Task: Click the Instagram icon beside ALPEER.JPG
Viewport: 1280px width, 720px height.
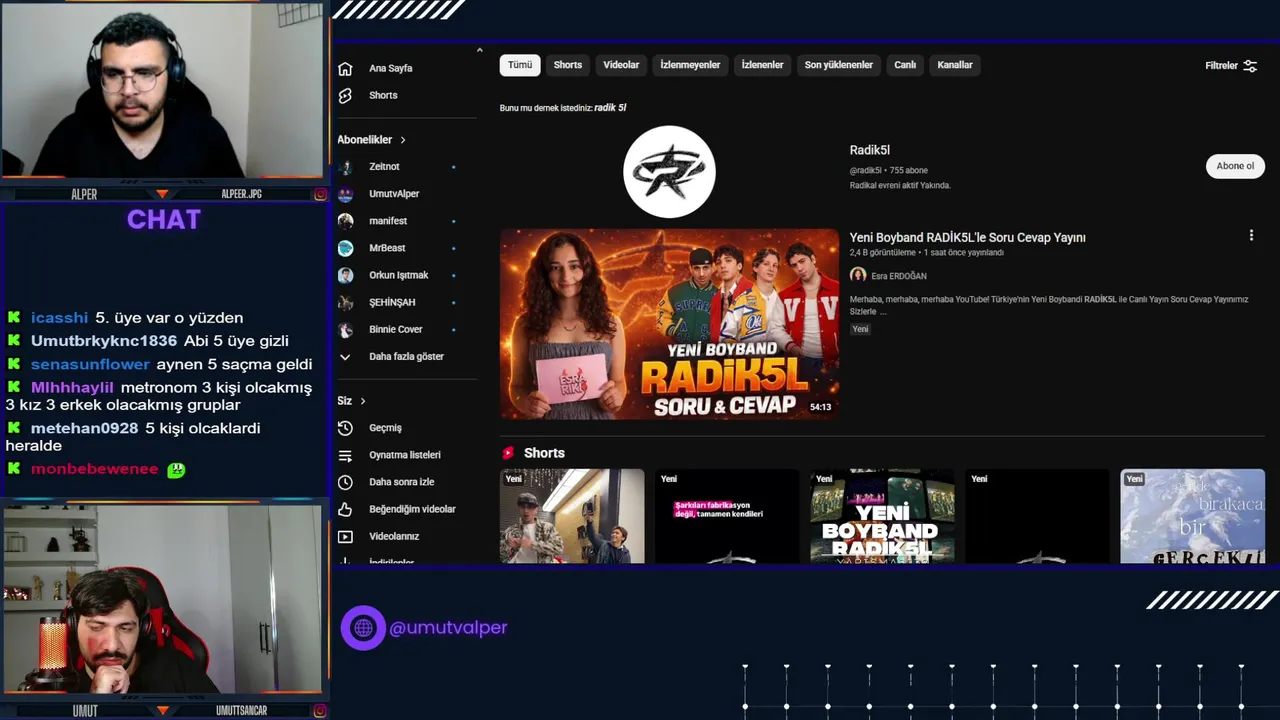Action: 321,194
